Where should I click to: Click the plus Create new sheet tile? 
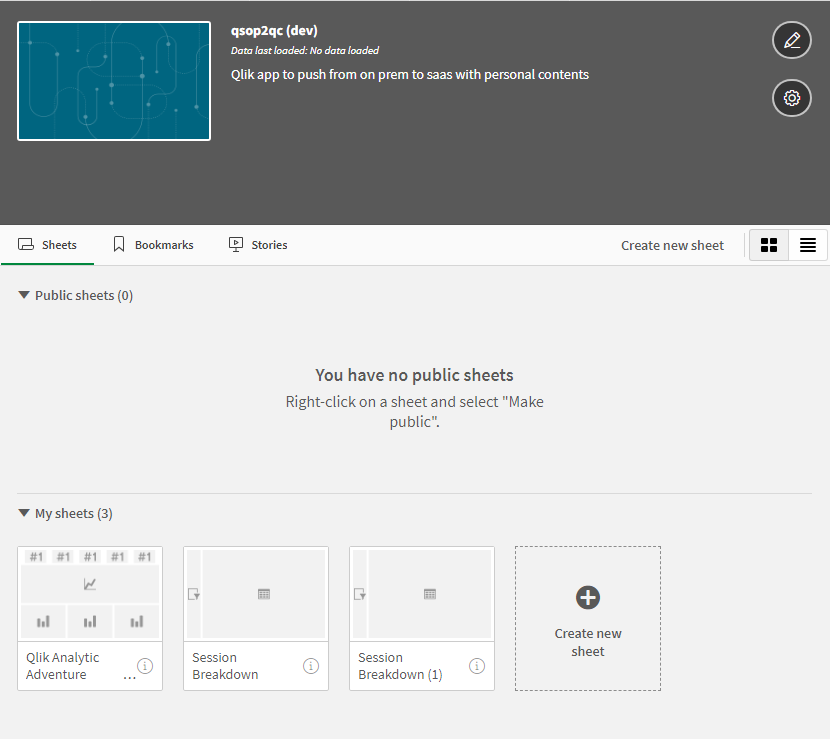click(x=588, y=618)
